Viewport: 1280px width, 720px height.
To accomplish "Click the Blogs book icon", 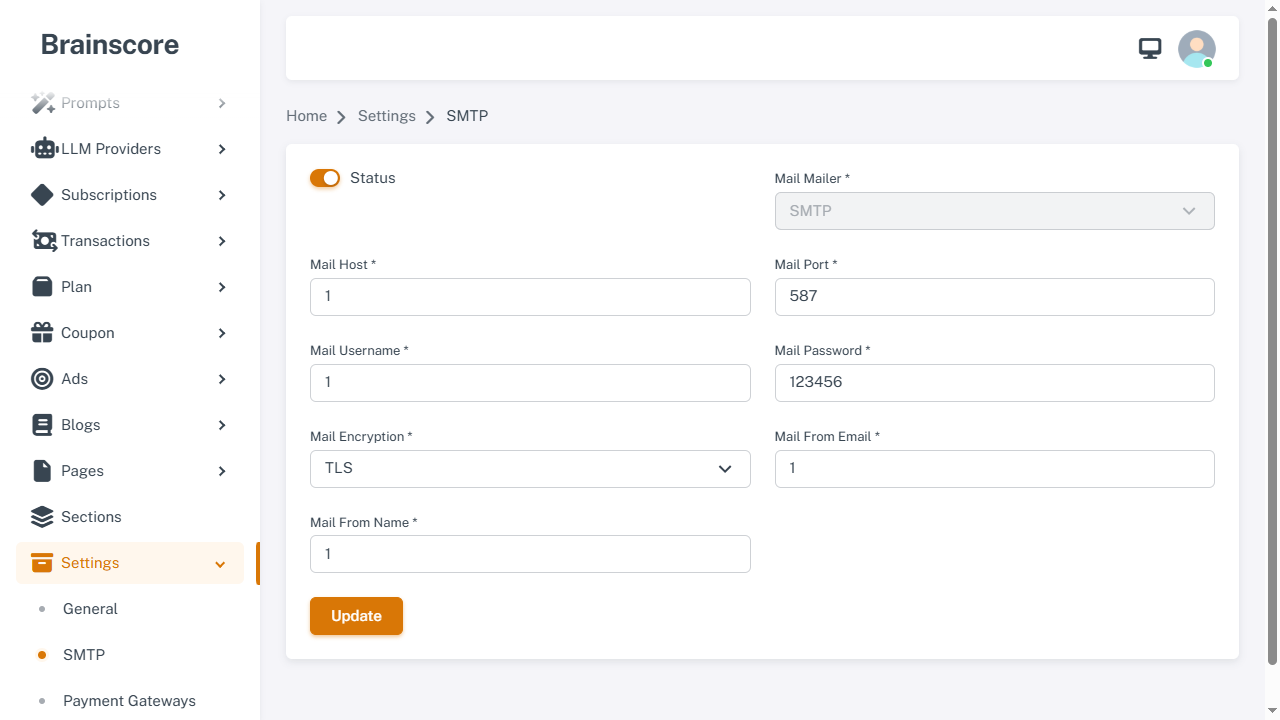I will pyautogui.click(x=42, y=425).
